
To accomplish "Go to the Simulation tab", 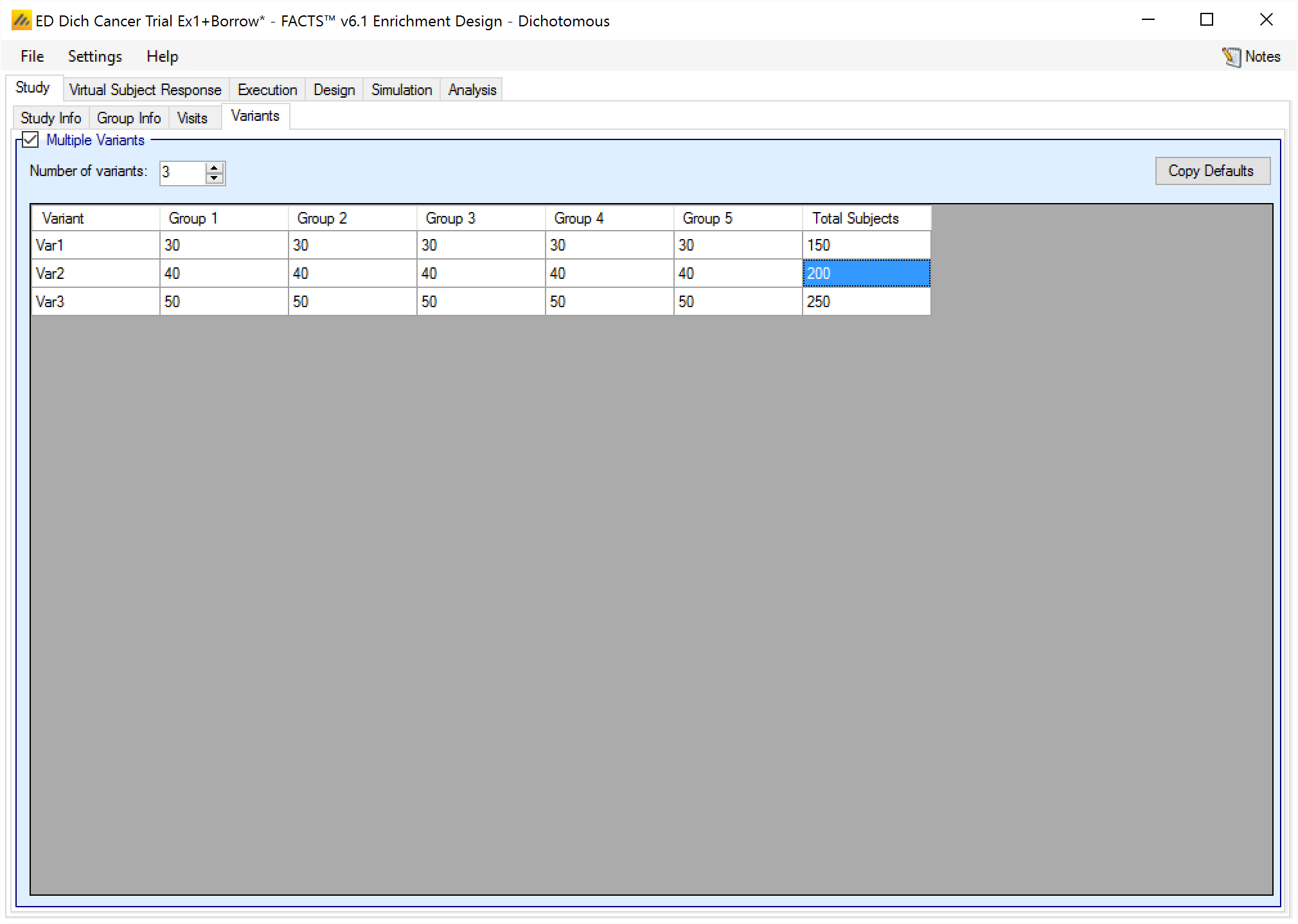I will pos(402,90).
